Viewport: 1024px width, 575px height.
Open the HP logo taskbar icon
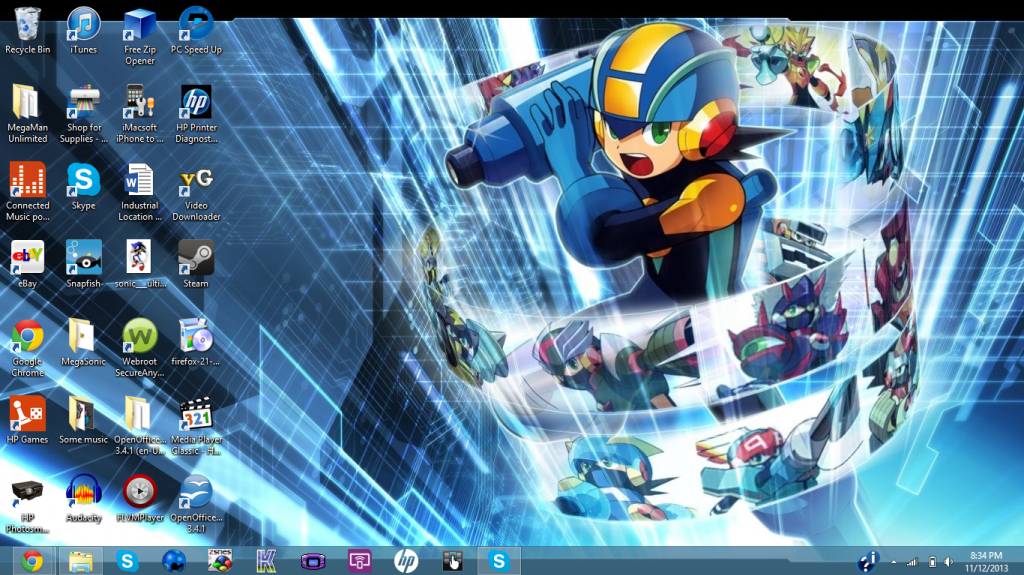(406, 561)
